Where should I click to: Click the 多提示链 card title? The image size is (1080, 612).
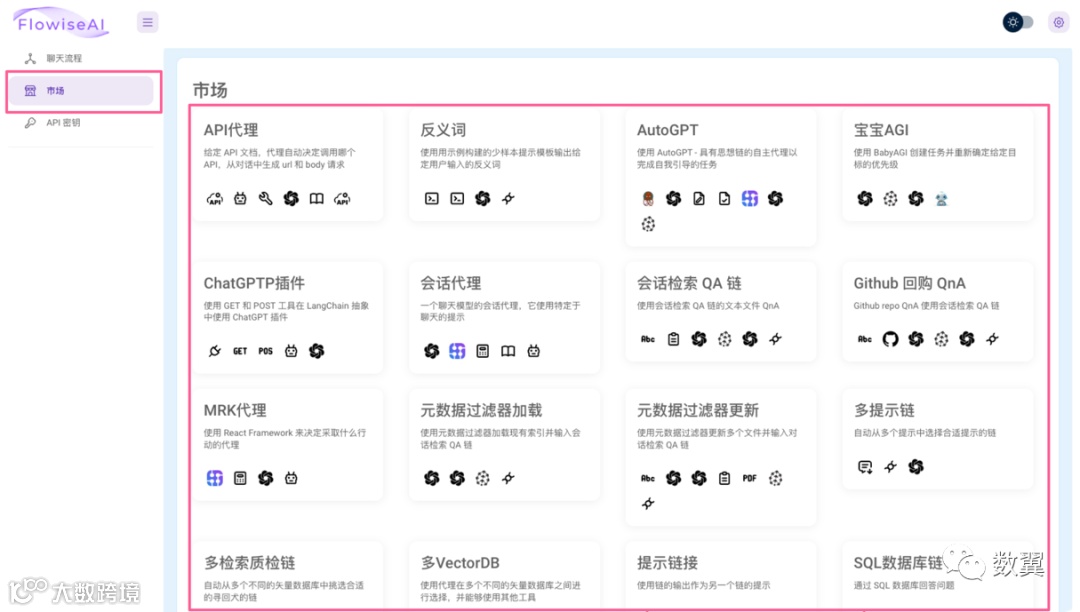pos(884,410)
